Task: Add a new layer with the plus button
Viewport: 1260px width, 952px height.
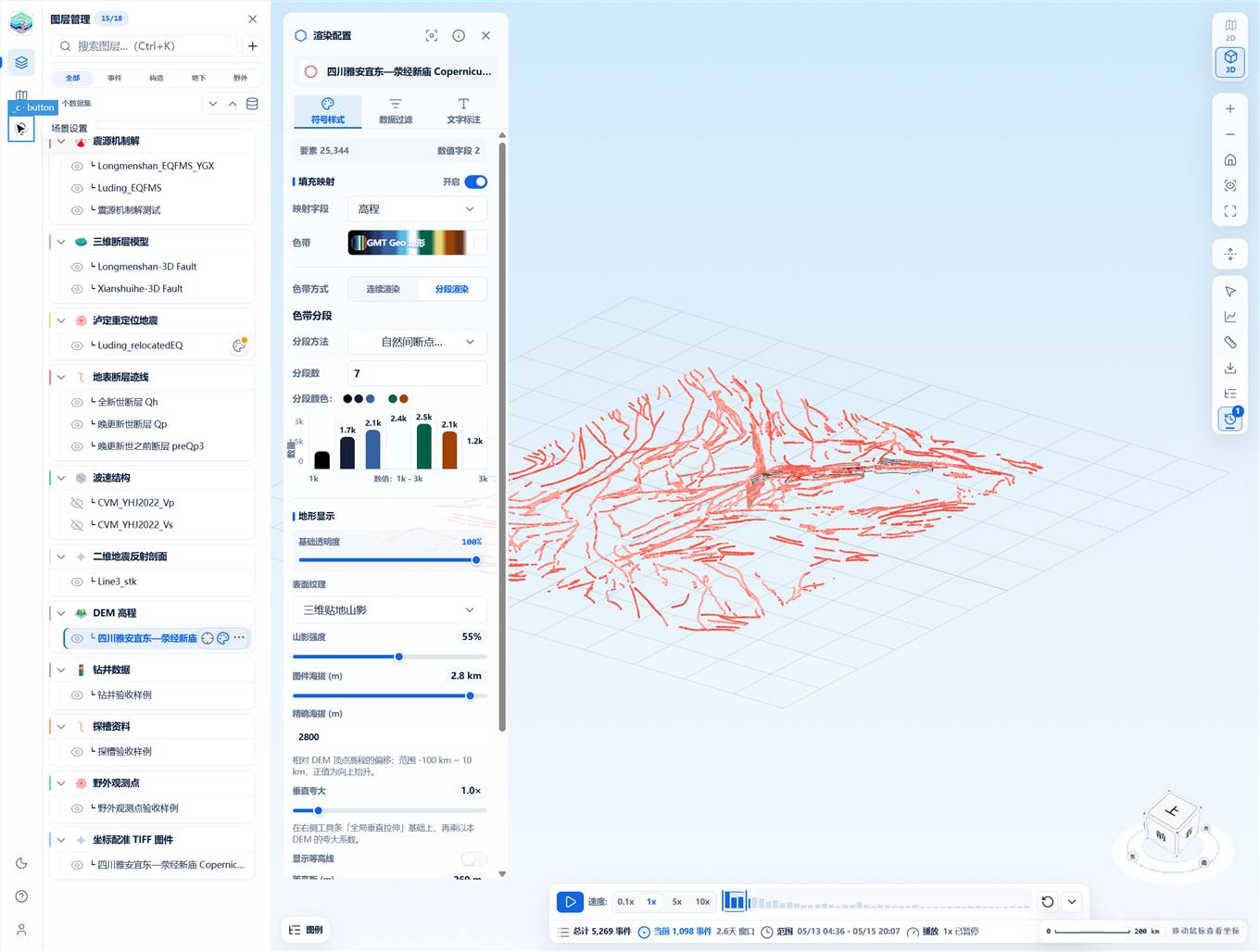Action: 252,45
